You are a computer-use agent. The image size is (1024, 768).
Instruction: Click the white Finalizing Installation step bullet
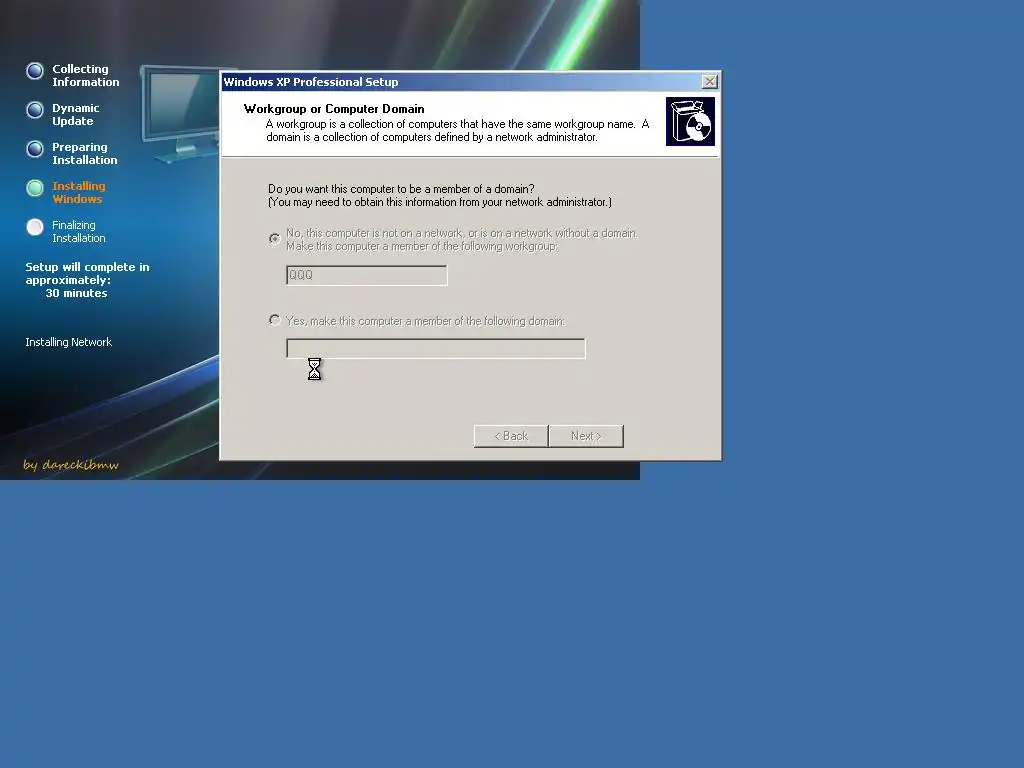click(35, 227)
